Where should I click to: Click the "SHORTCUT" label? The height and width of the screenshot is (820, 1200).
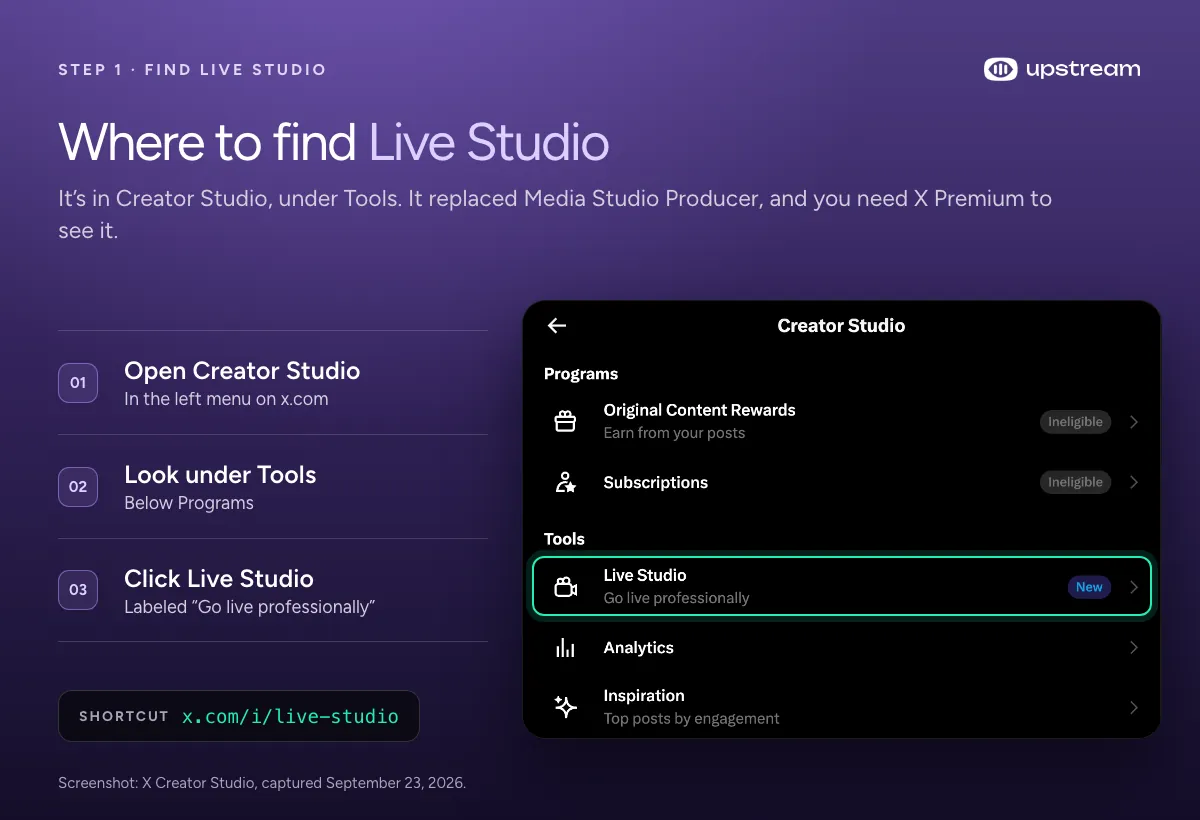tap(124, 716)
